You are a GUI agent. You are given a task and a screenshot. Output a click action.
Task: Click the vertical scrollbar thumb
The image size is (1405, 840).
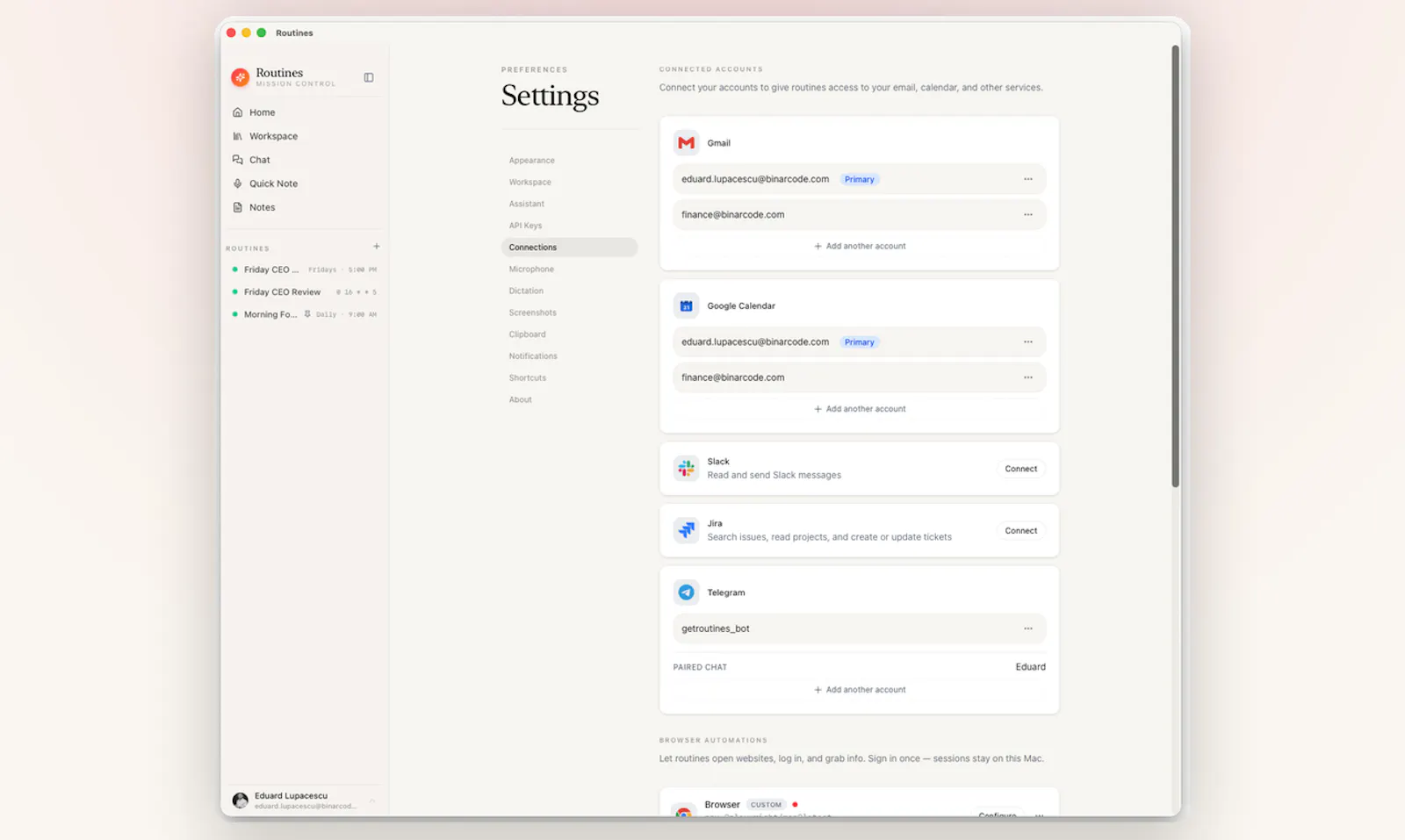click(1175, 266)
